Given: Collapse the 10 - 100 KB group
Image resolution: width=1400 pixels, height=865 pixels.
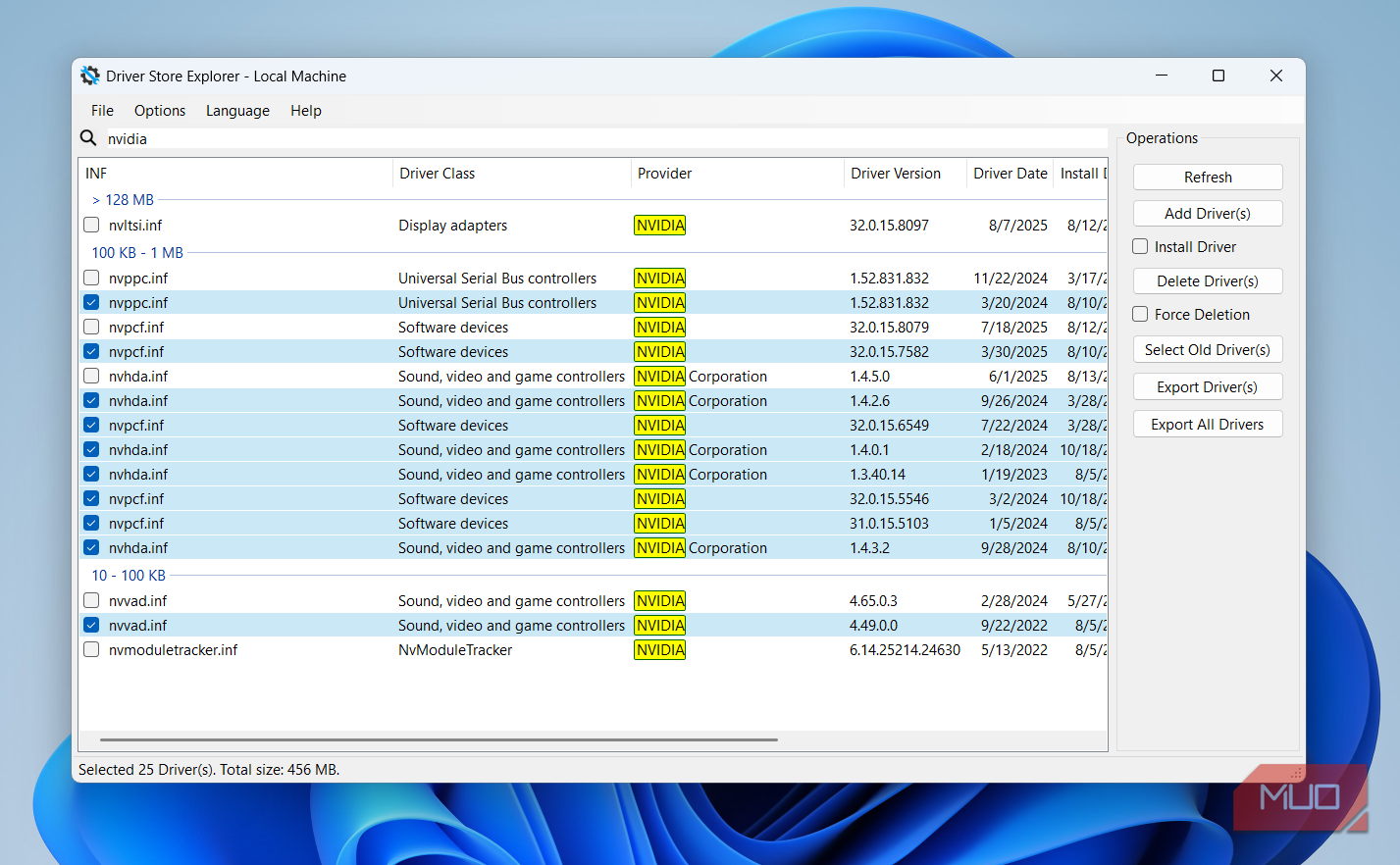Looking at the screenshot, I should (128, 576).
